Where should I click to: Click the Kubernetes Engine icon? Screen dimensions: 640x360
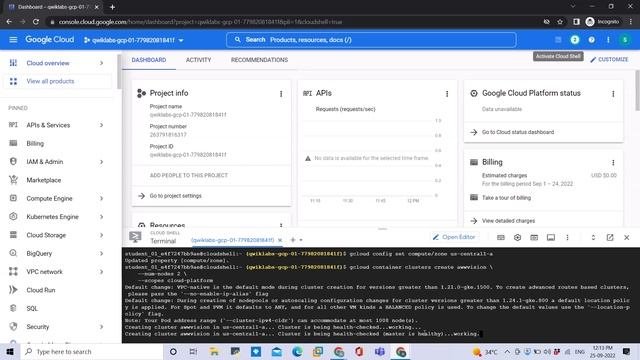click(13, 216)
